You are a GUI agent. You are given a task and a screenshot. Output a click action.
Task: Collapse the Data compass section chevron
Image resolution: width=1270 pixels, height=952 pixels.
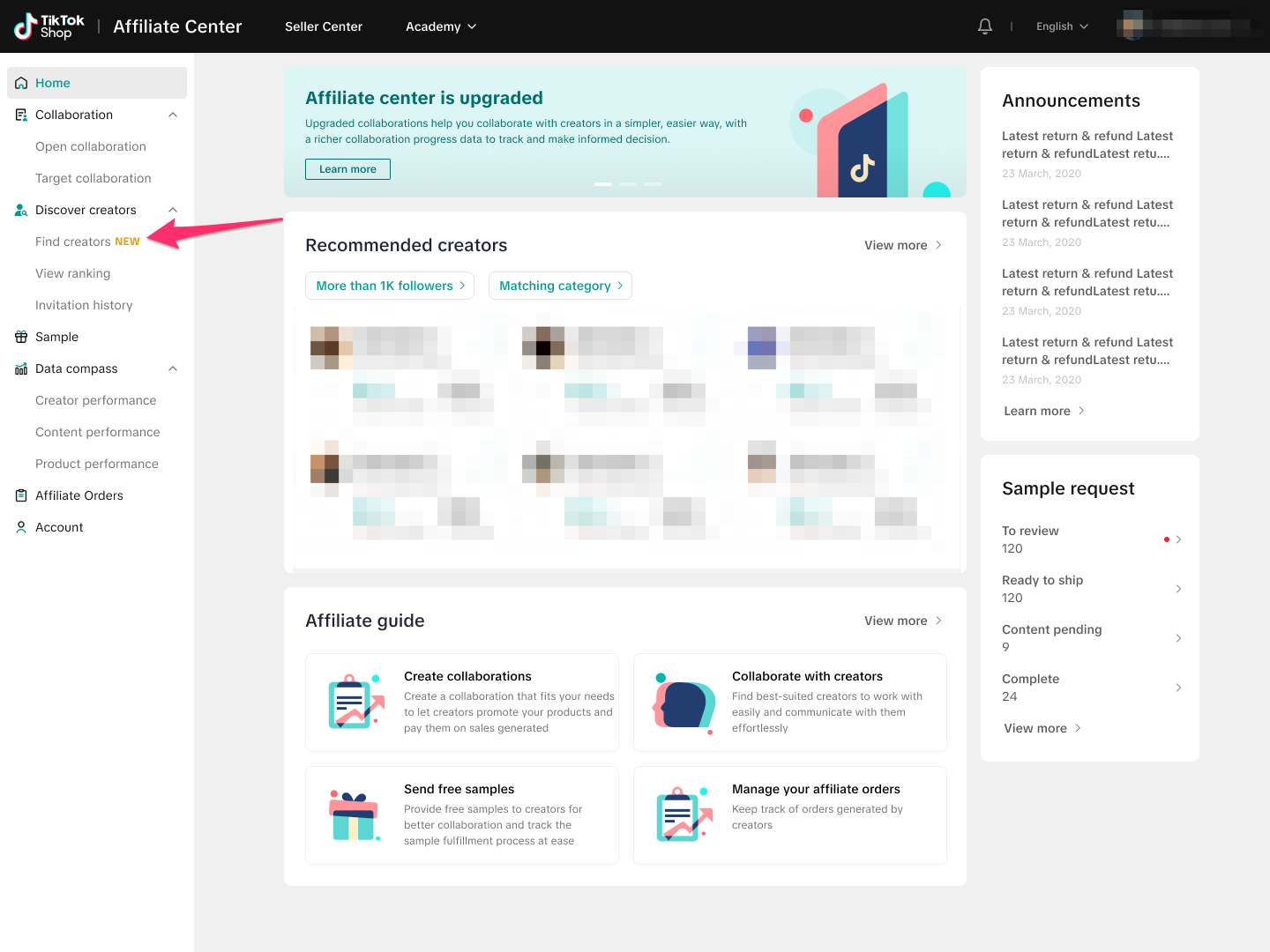[x=173, y=368]
